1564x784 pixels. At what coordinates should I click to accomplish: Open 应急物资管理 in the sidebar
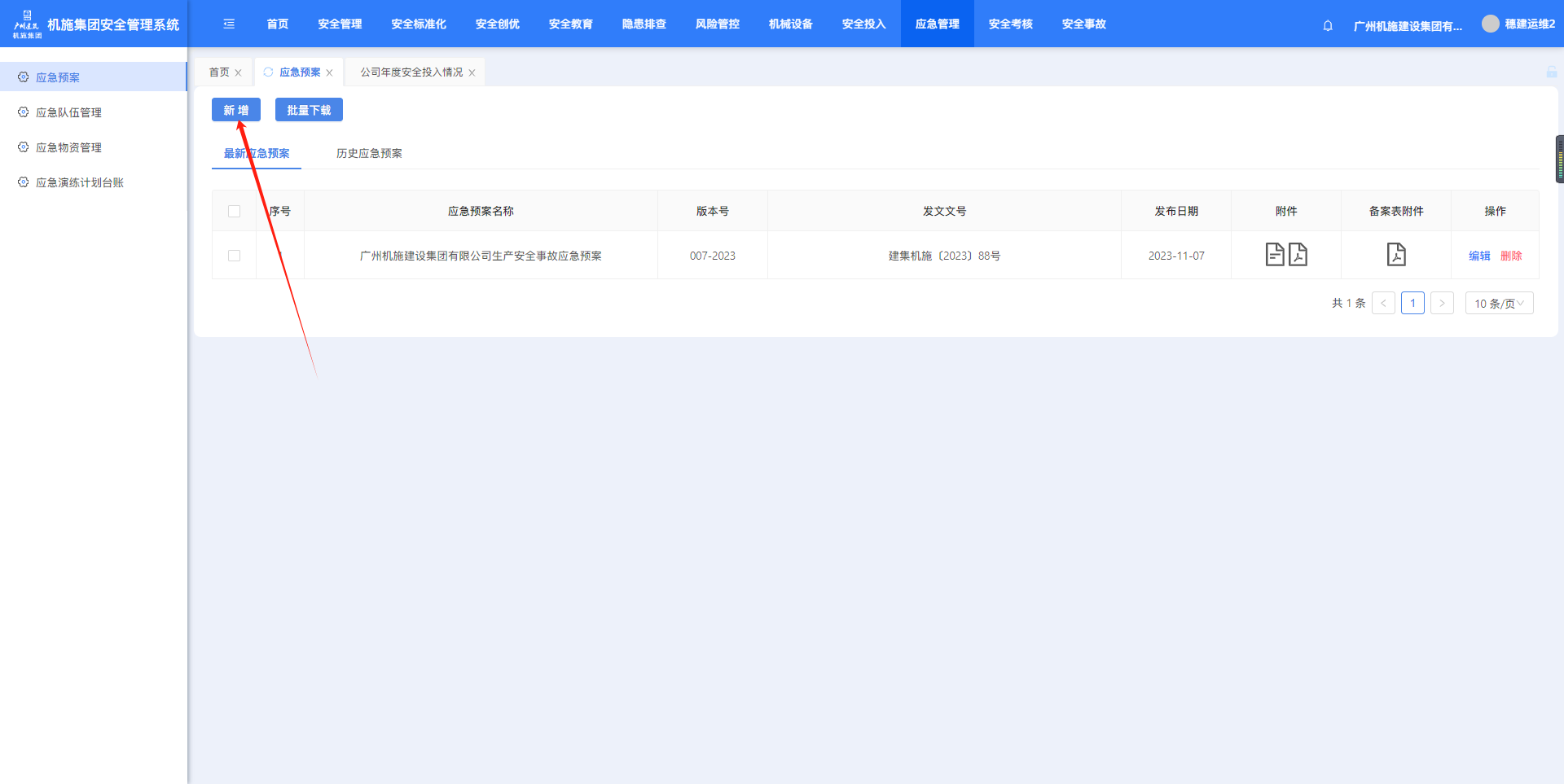68,147
